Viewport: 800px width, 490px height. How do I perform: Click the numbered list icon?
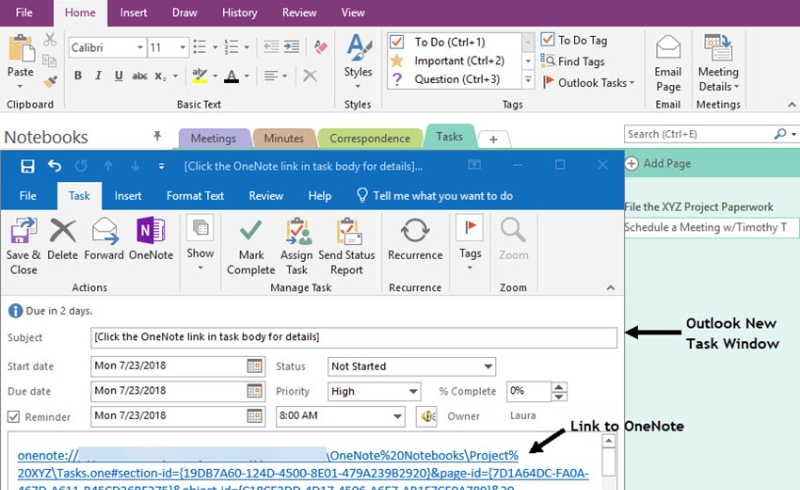pyautogui.click(x=232, y=47)
